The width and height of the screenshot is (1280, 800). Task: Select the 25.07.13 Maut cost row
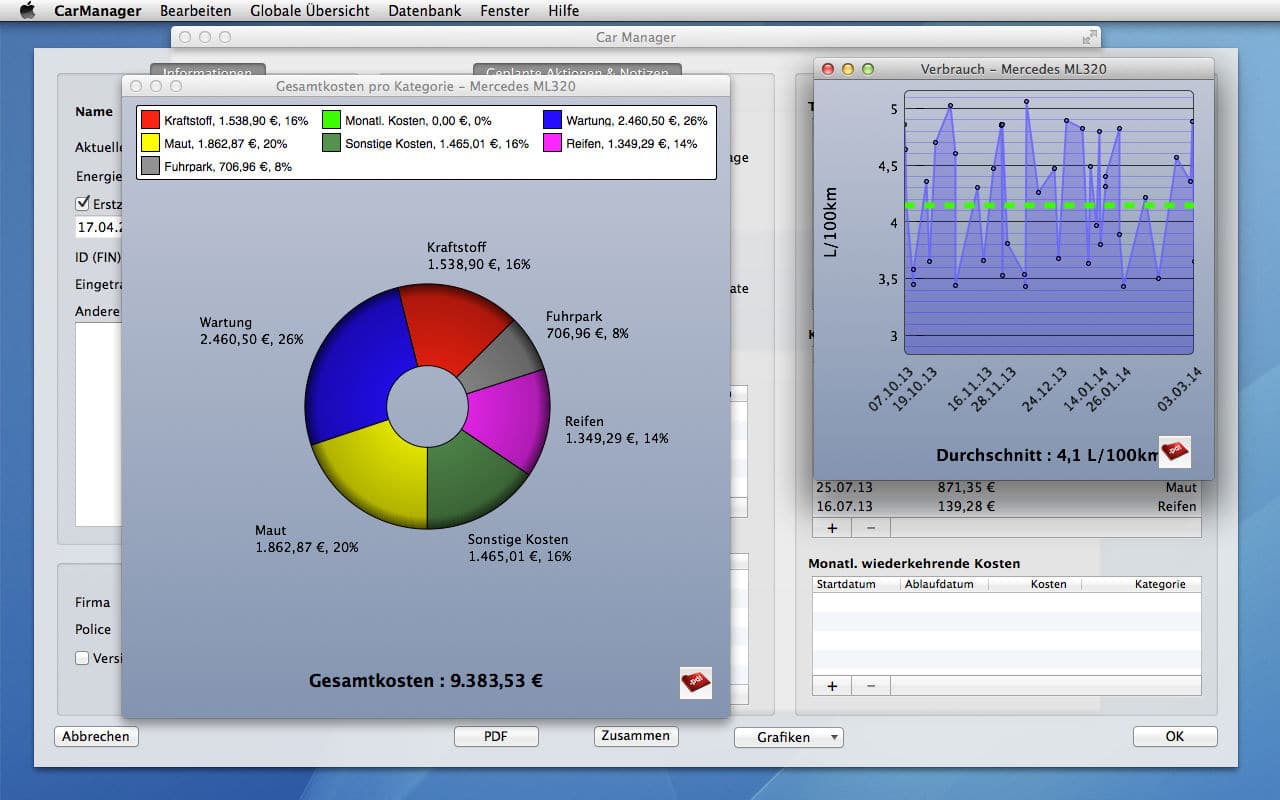click(x=1006, y=487)
